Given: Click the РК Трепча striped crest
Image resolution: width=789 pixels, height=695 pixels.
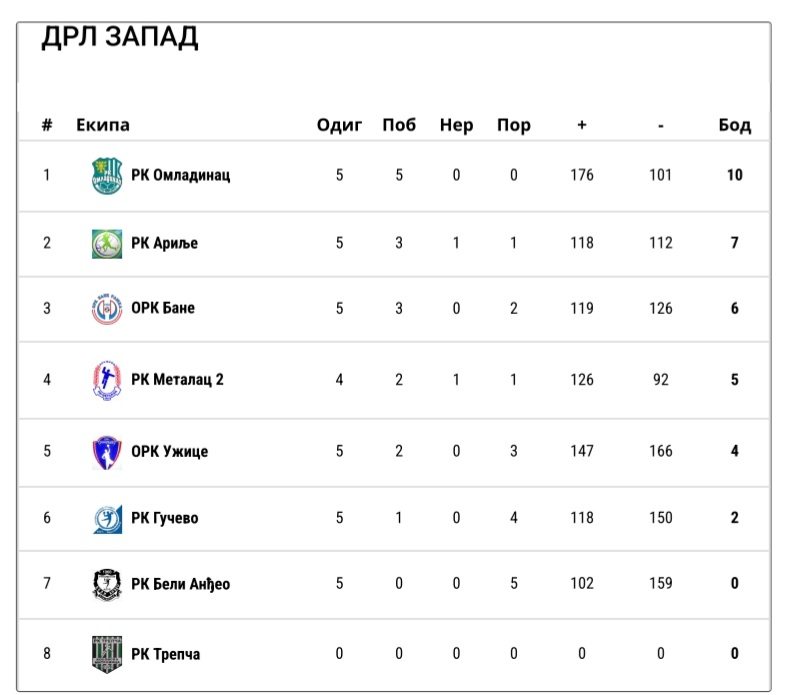Looking at the screenshot, I should coord(107,654).
